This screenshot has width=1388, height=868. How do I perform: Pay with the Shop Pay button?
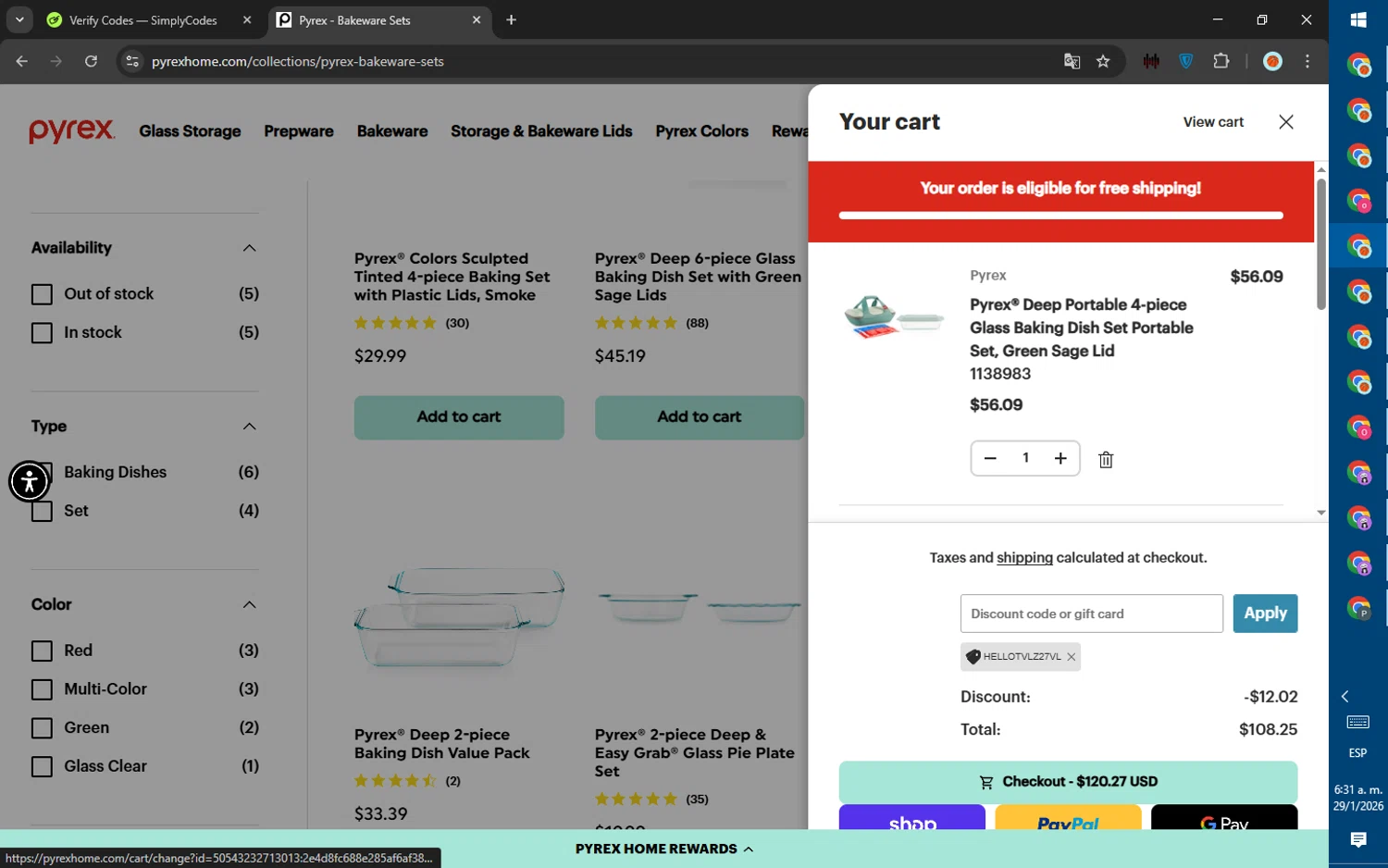point(912,817)
